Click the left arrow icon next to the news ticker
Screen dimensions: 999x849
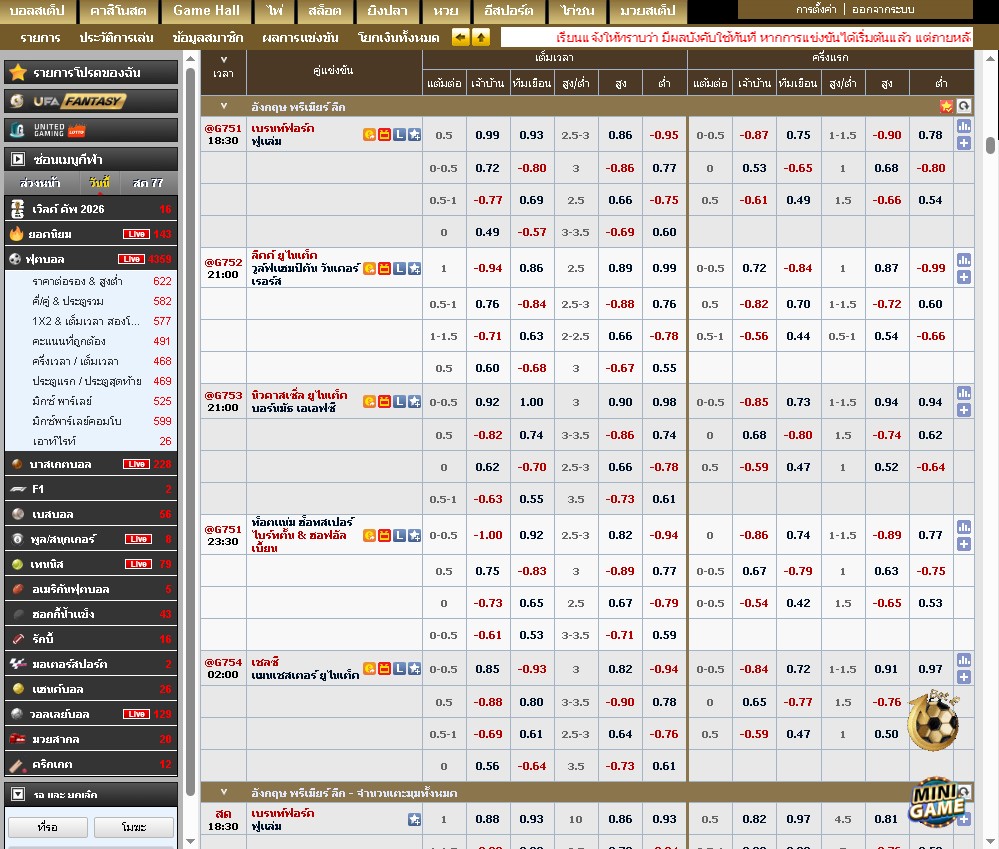coord(461,37)
